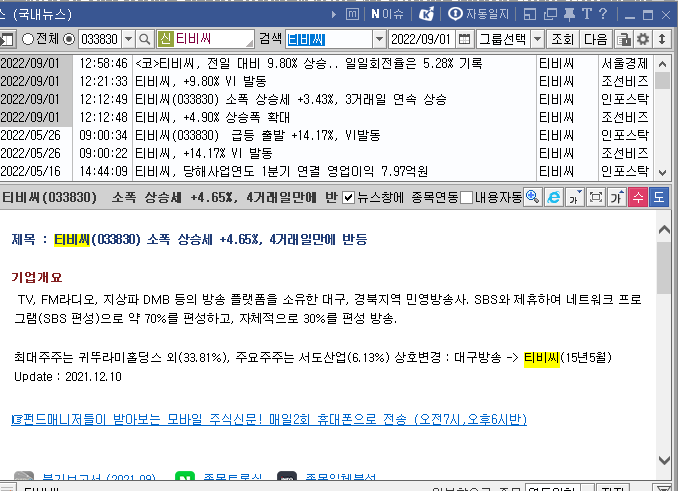Click the K tag icon in title bar
Image resolution: width=678 pixels, height=491 pixels.
[426, 14]
